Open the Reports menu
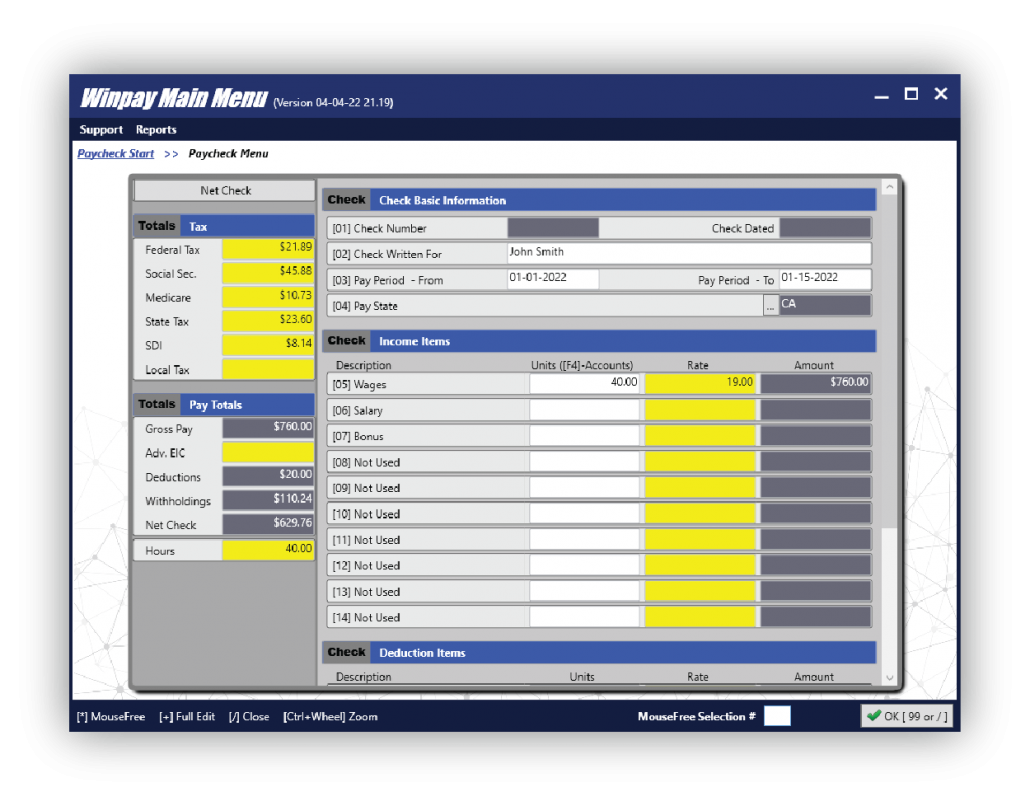 tap(156, 129)
